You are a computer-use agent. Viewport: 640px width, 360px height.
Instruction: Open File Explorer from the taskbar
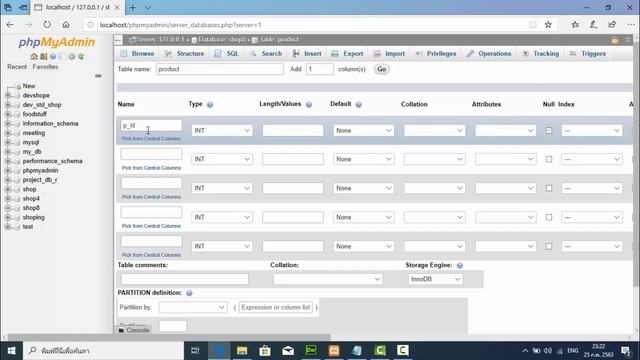(x=242, y=350)
